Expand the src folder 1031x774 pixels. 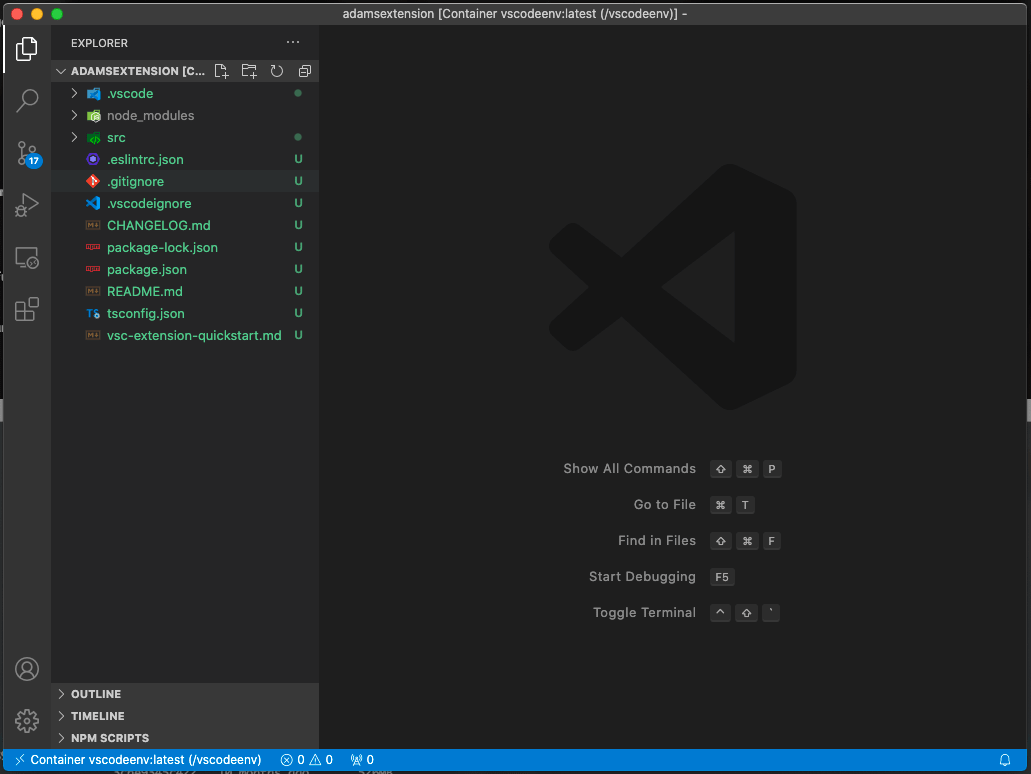[x=185, y=137]
